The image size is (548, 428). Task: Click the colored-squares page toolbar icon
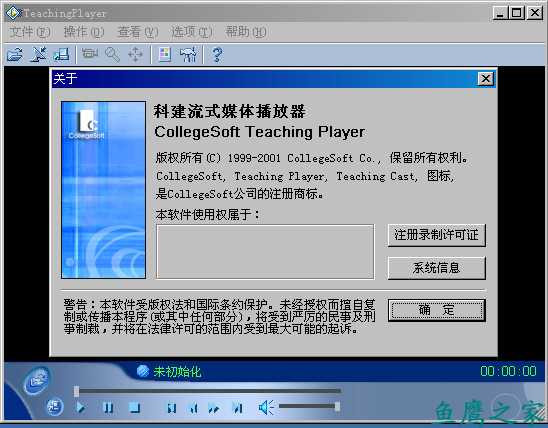pos(165,55)
